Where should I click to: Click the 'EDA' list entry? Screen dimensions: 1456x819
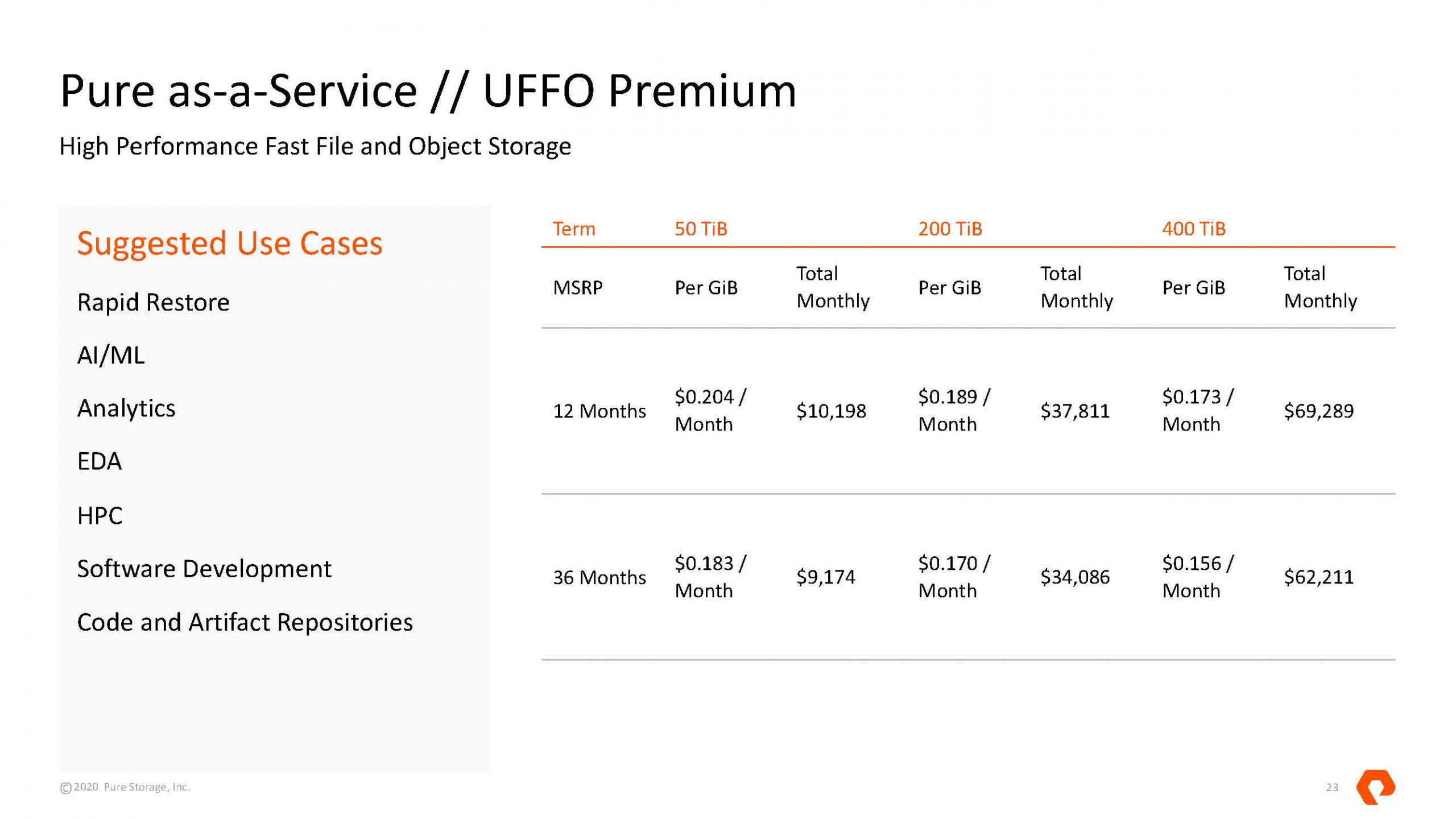click(100, 461)
